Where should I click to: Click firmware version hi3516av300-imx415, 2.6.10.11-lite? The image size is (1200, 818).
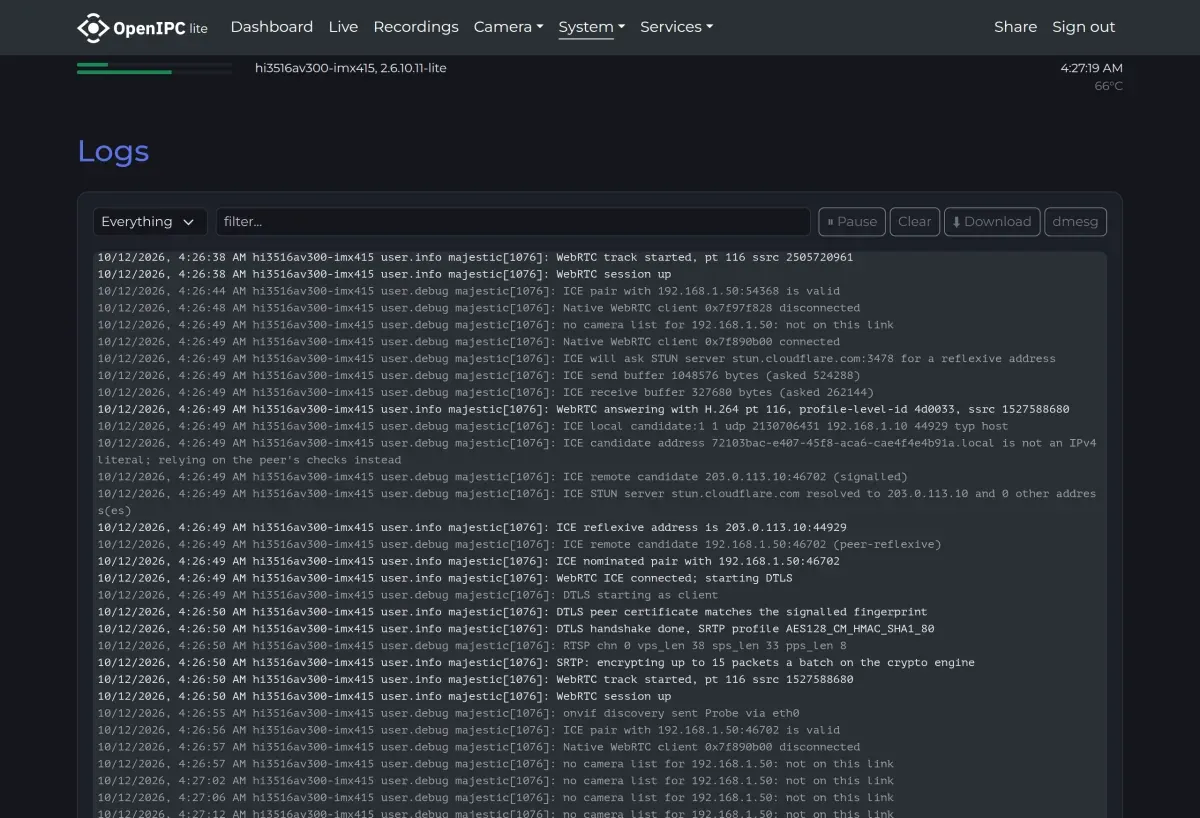tap(351, 68)
